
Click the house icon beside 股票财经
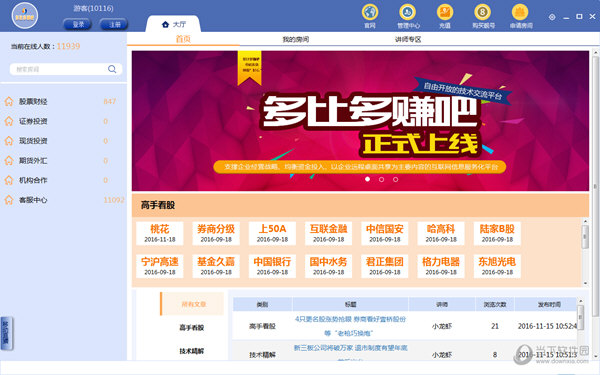point(9,101)
